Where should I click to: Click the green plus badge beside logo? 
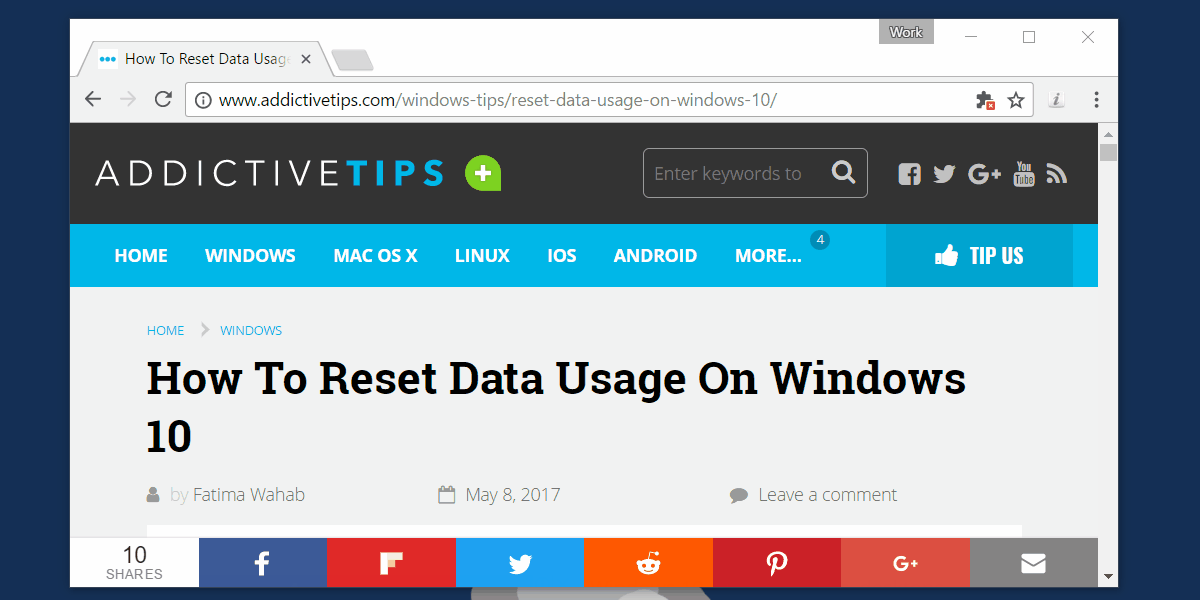(483, 173)
